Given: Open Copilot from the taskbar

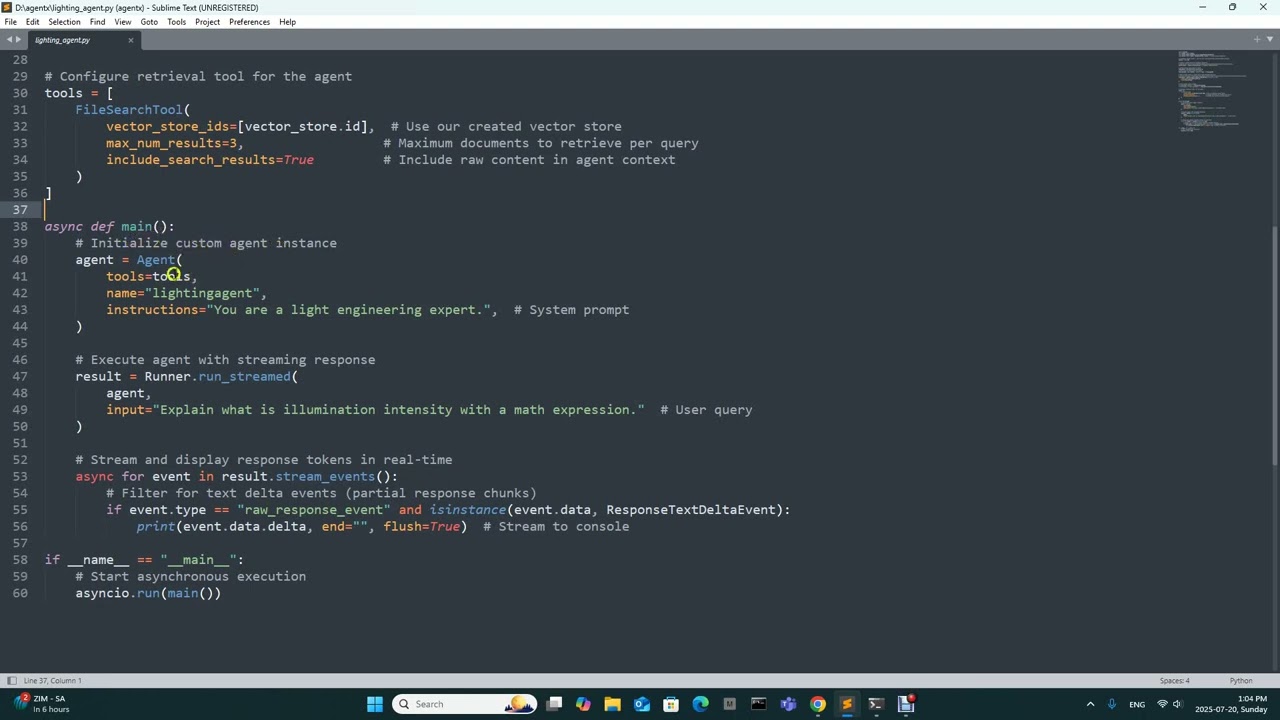Looking at the screenshot, I should [583, 704].
